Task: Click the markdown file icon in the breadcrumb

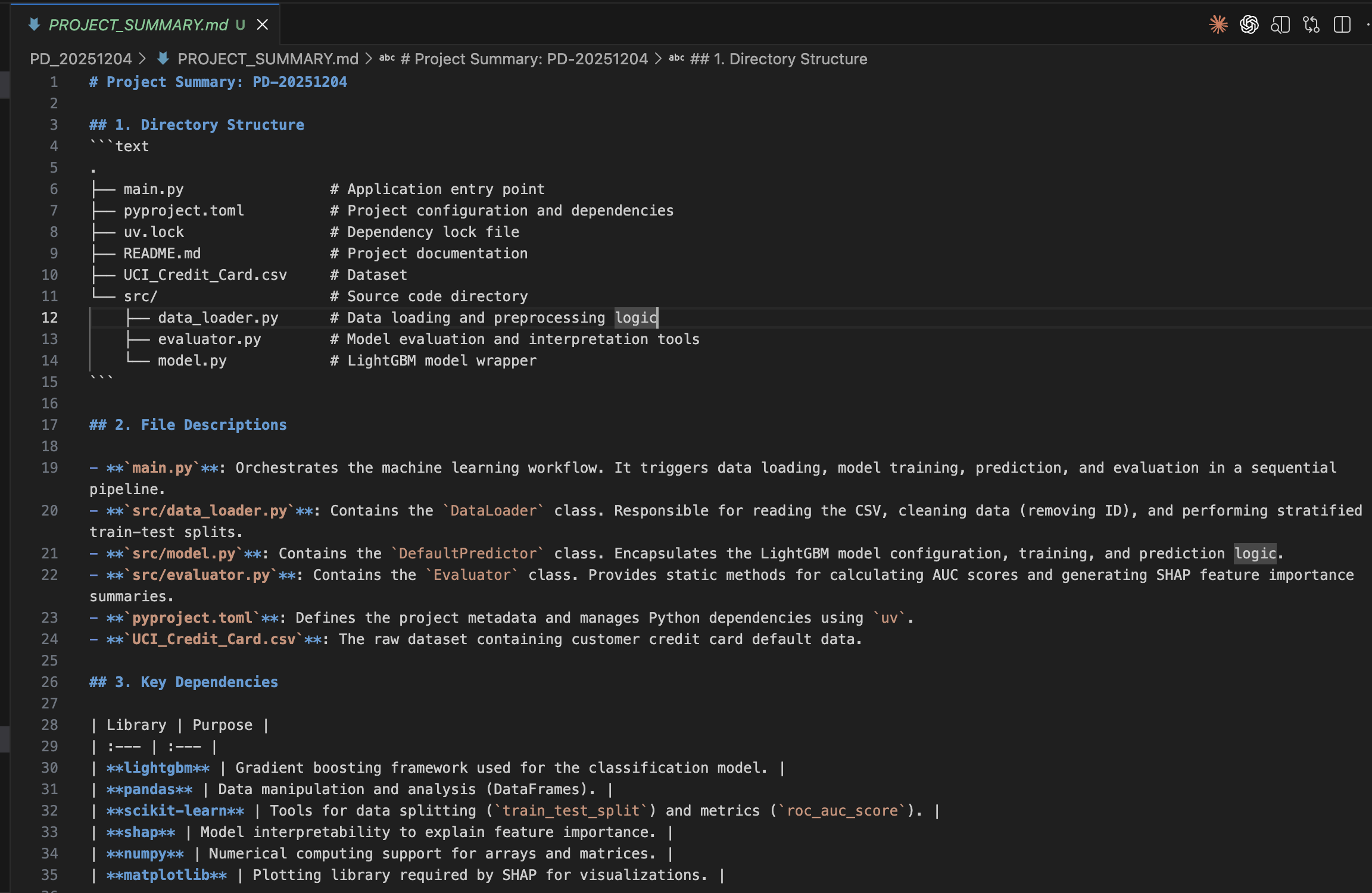Action: (163, 58)
